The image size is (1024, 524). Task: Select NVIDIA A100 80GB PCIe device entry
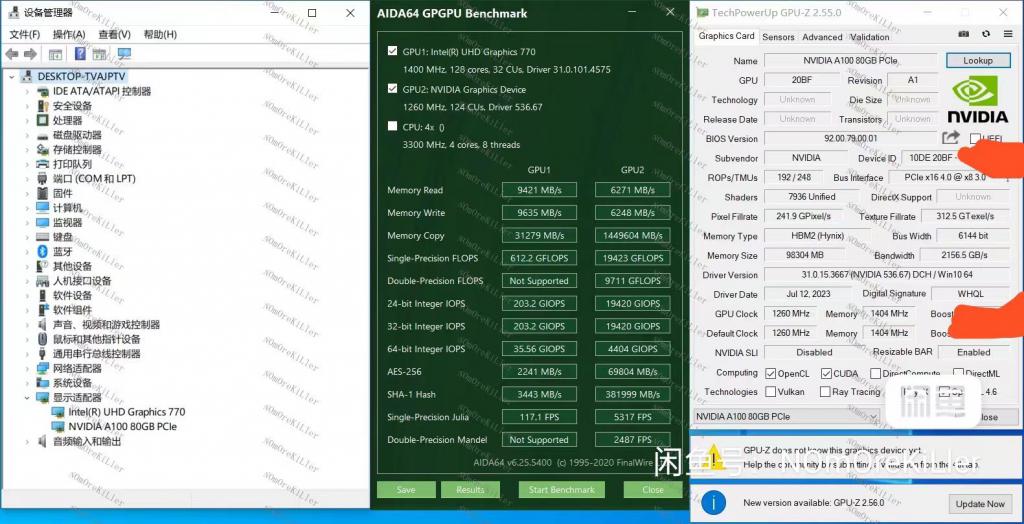coord(122,426)
